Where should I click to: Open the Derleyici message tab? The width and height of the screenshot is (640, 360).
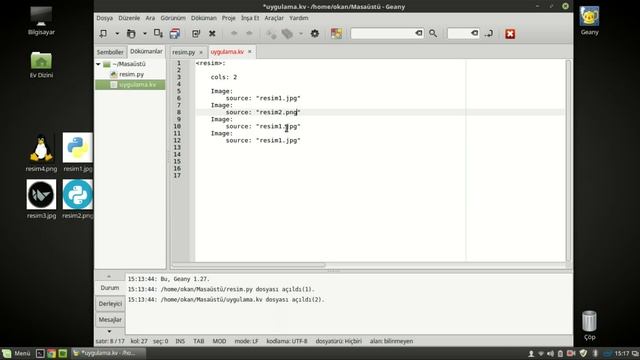click(110, 304)
